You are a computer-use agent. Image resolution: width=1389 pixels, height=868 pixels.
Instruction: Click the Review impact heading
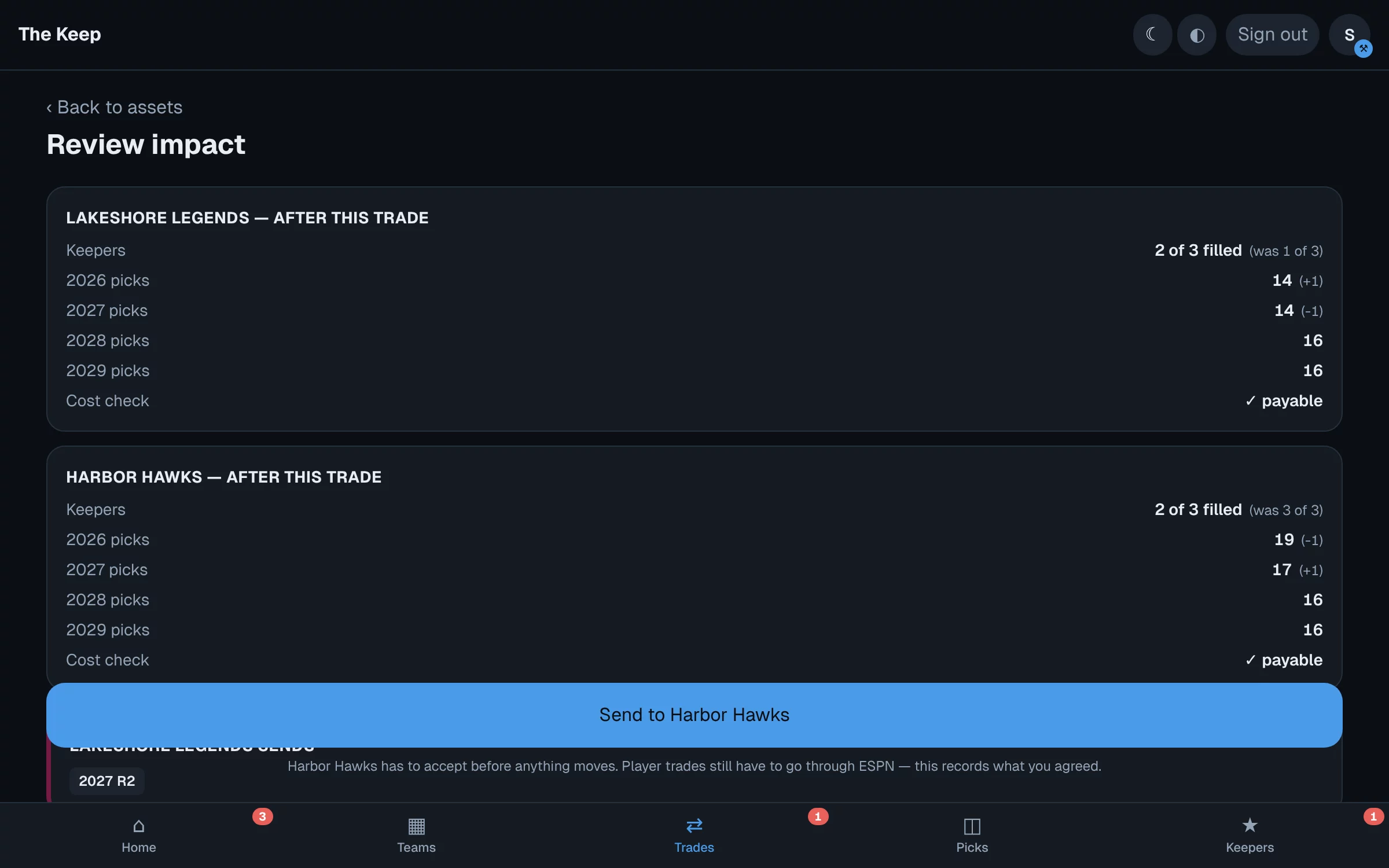click(146, 144)
